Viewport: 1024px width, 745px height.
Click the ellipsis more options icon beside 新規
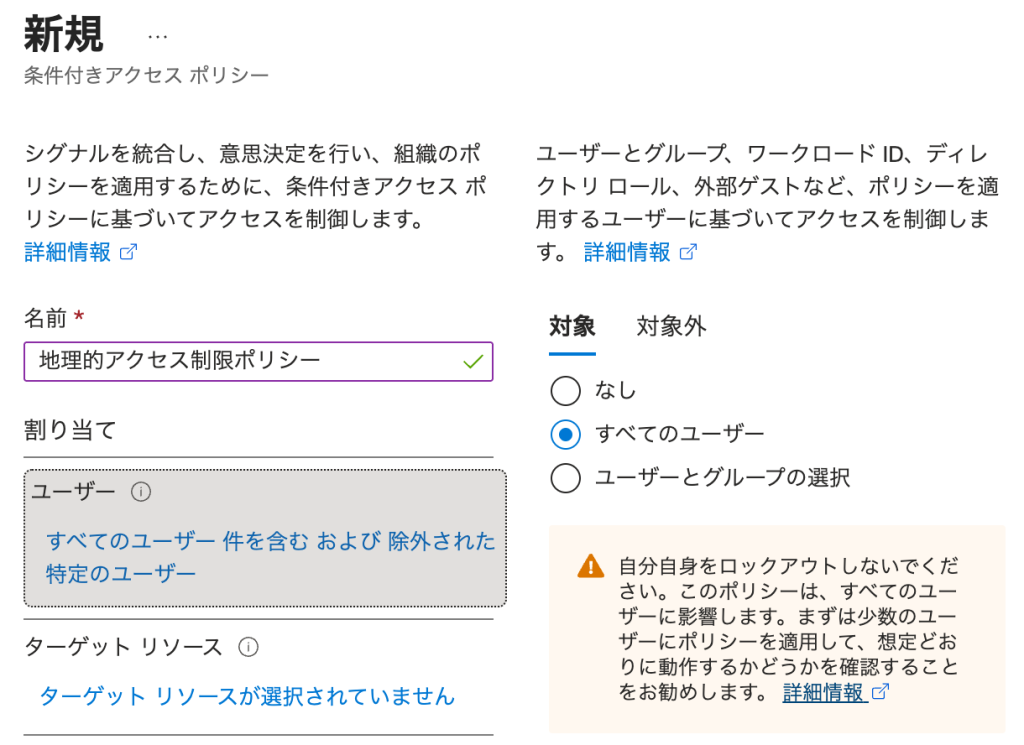click(158, 36)
